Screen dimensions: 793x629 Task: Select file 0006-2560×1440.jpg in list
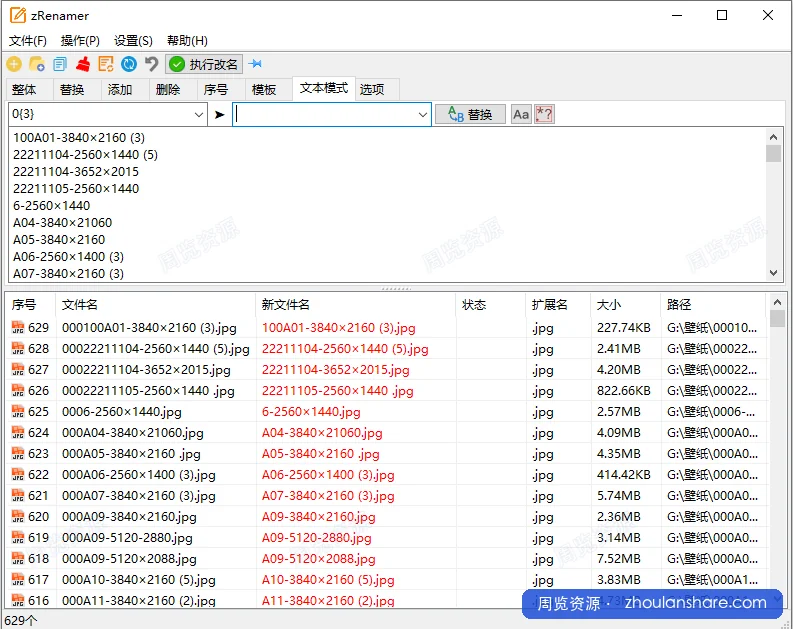(x=122, y=412)
